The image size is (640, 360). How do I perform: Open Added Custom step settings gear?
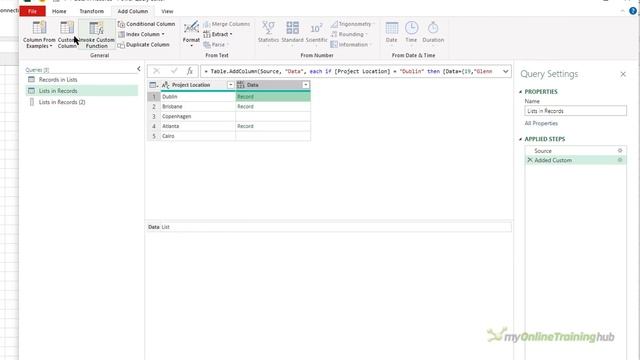pyautogui.click(x=620, y=160)
